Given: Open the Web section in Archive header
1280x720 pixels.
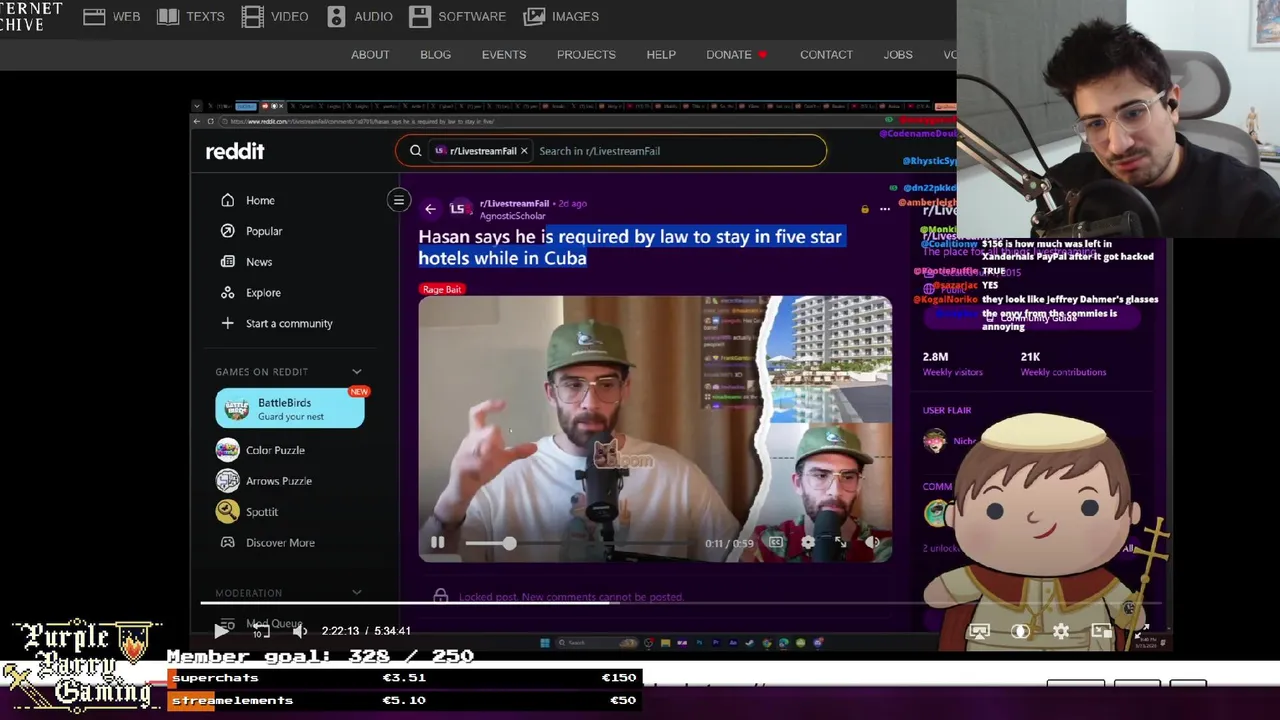Looking at the screenshot, I should point(111,16).
